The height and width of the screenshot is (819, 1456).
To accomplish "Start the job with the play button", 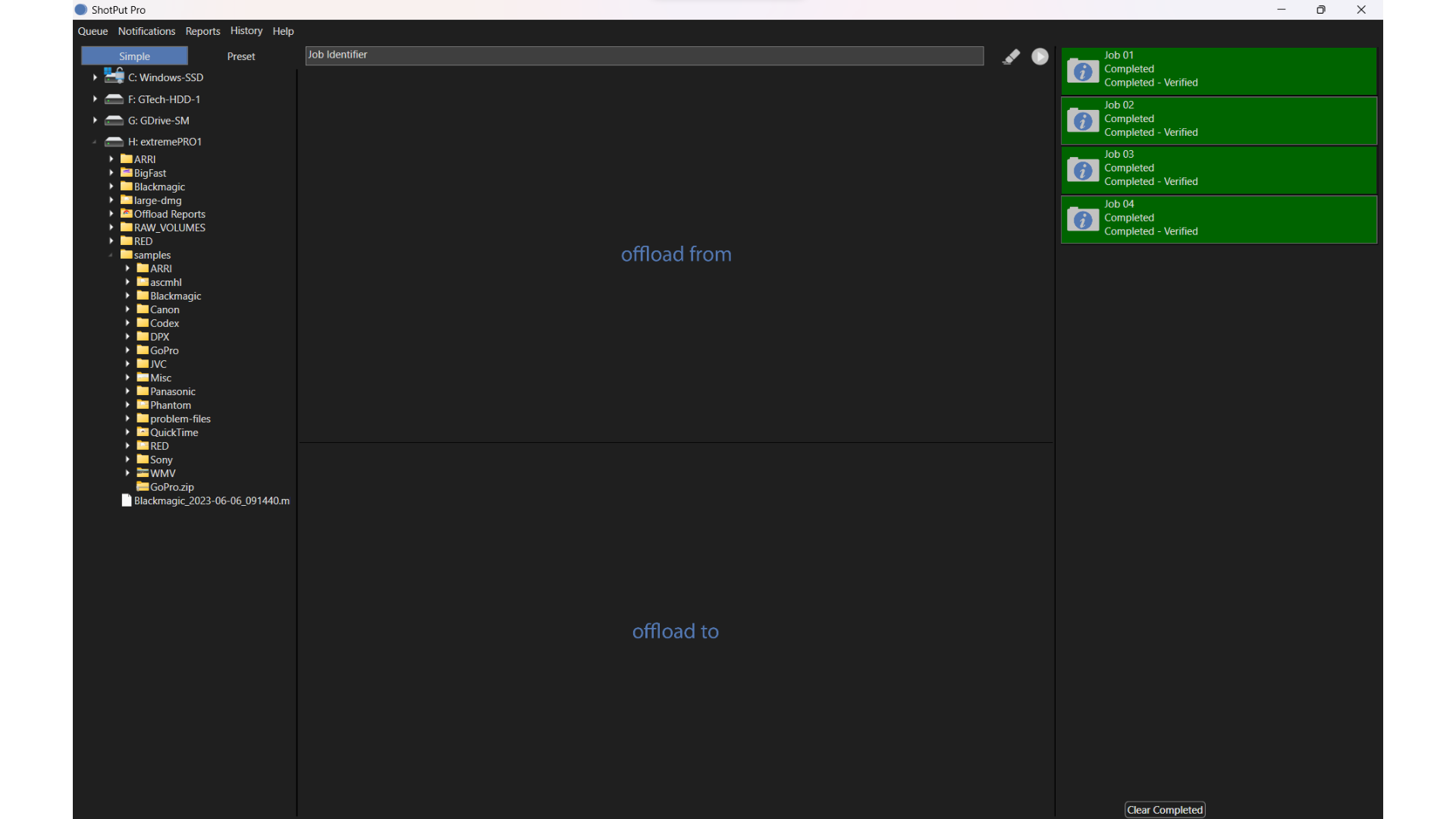I will pos(1040,57).
